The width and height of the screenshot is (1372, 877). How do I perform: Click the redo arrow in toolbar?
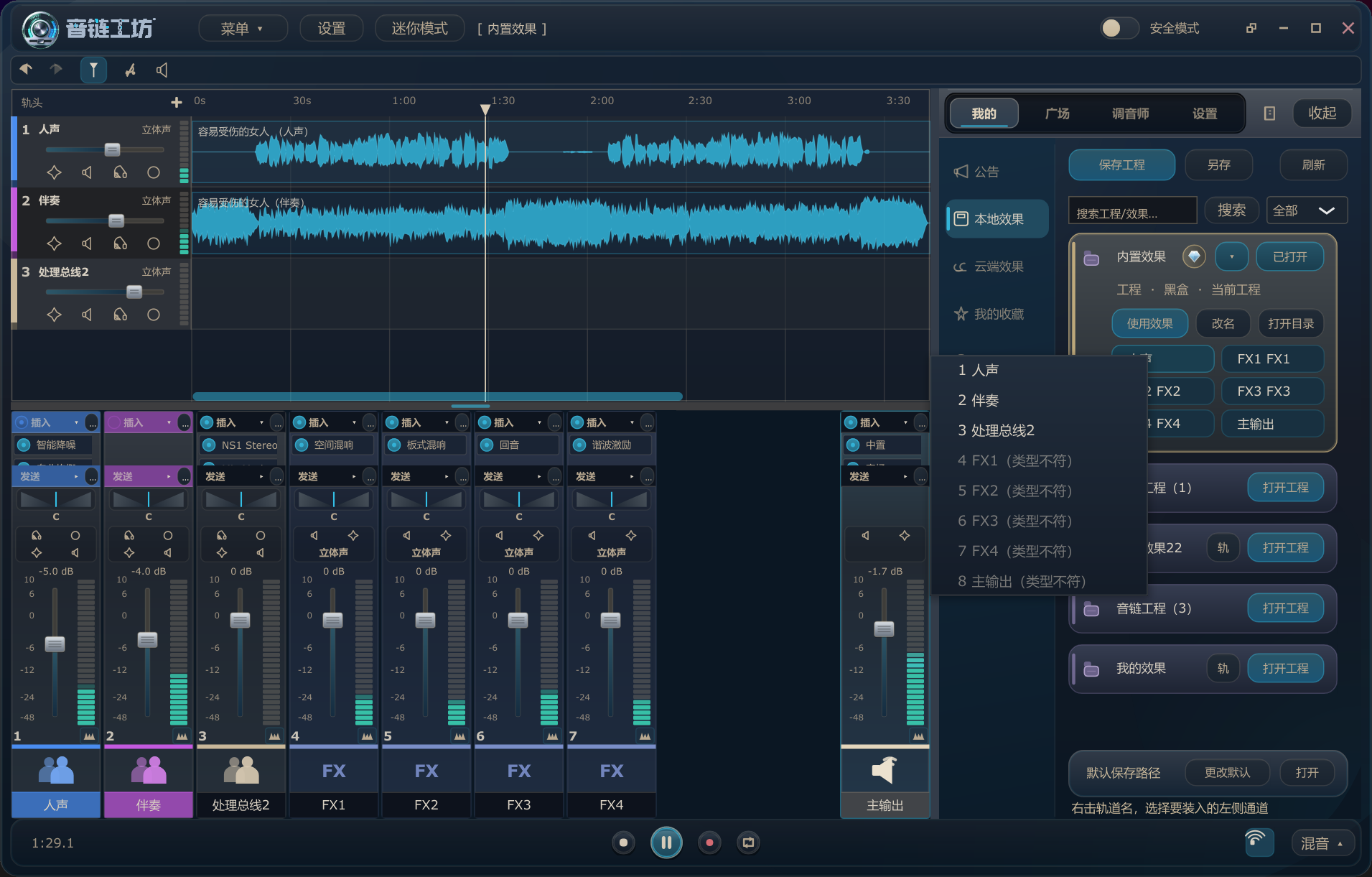pyautogui.click(x=56, y=69)
